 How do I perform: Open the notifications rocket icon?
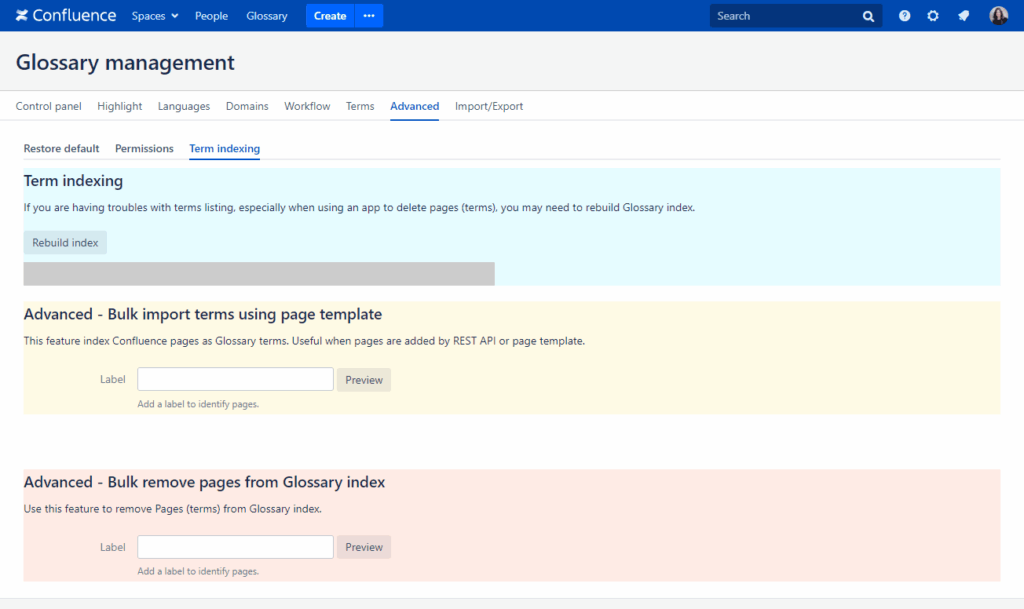963,16
